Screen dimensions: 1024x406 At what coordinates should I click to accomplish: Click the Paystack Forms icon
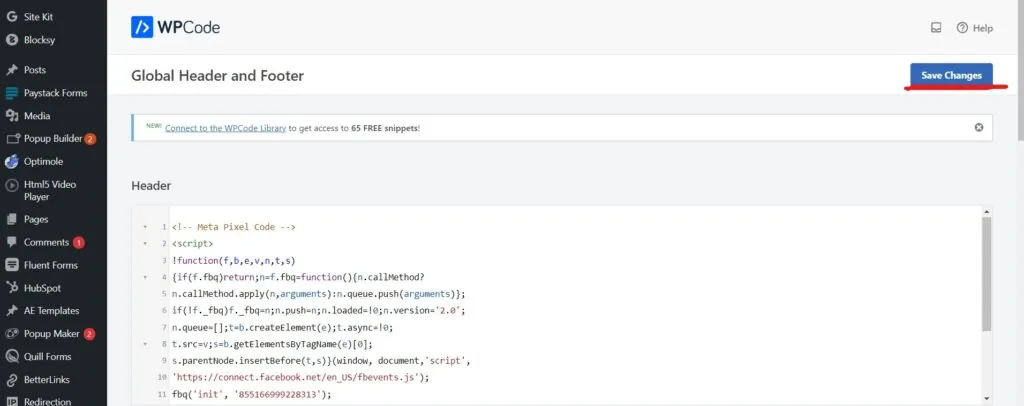coord(12,93)
